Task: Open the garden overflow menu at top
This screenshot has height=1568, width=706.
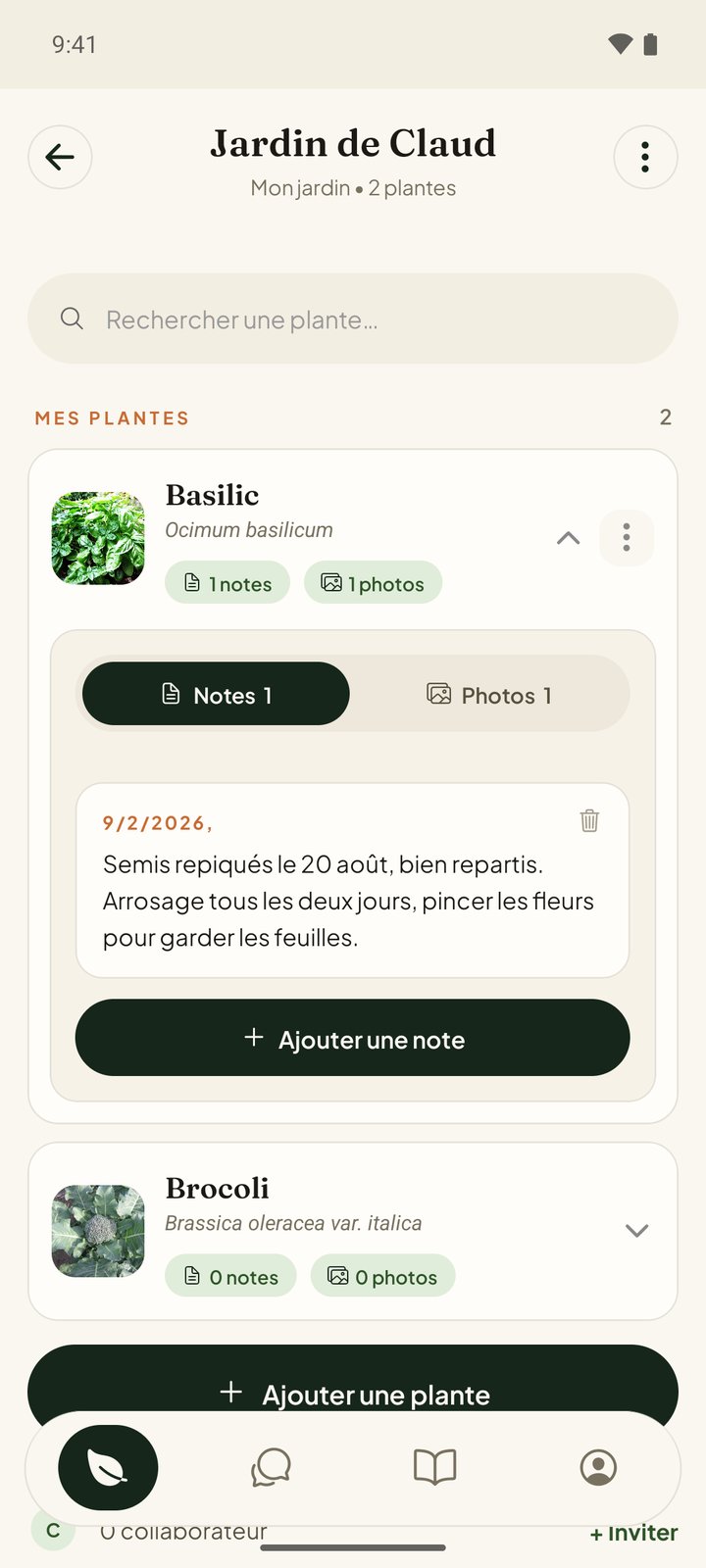Action: [645, 157]
